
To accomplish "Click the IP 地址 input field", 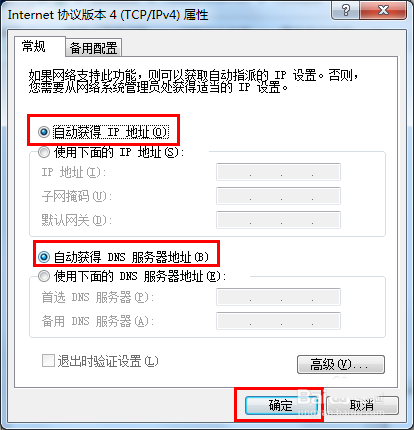I will pyautogui.click(x=278, y=172).
